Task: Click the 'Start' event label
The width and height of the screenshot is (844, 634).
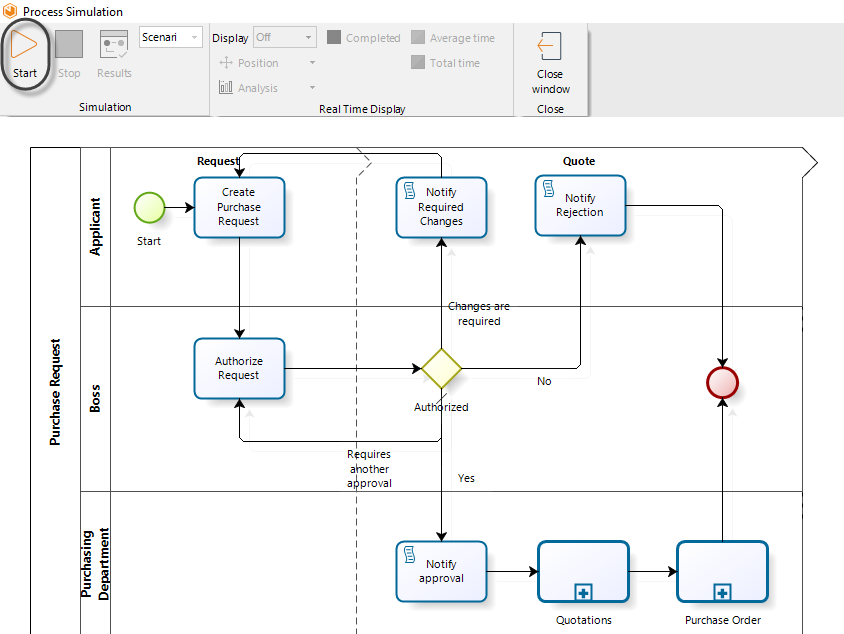Action: (x=149, y=241)
